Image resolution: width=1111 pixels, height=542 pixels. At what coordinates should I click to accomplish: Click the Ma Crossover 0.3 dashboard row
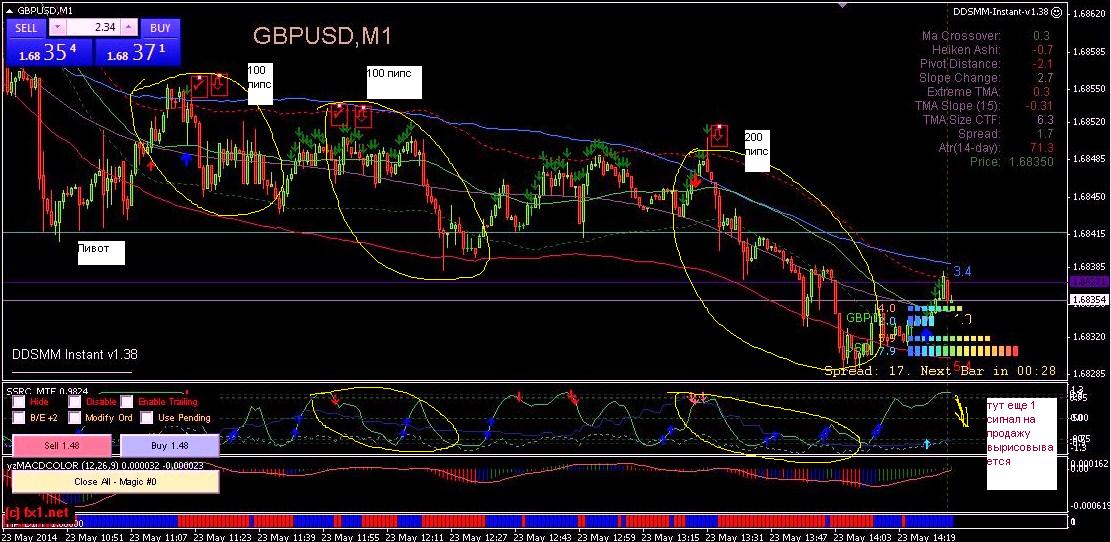[988, 35]
